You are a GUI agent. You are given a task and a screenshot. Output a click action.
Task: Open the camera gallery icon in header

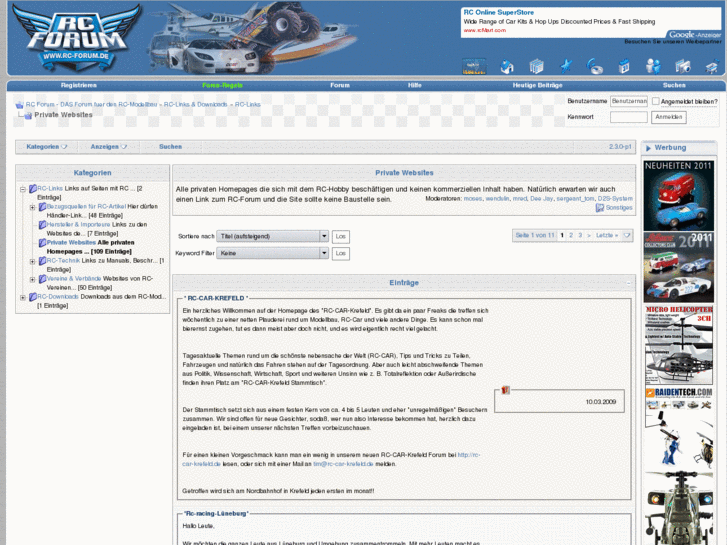(682, 67)
